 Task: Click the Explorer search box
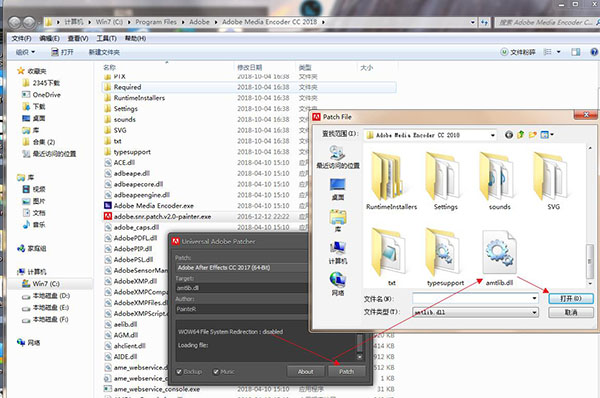547,23
